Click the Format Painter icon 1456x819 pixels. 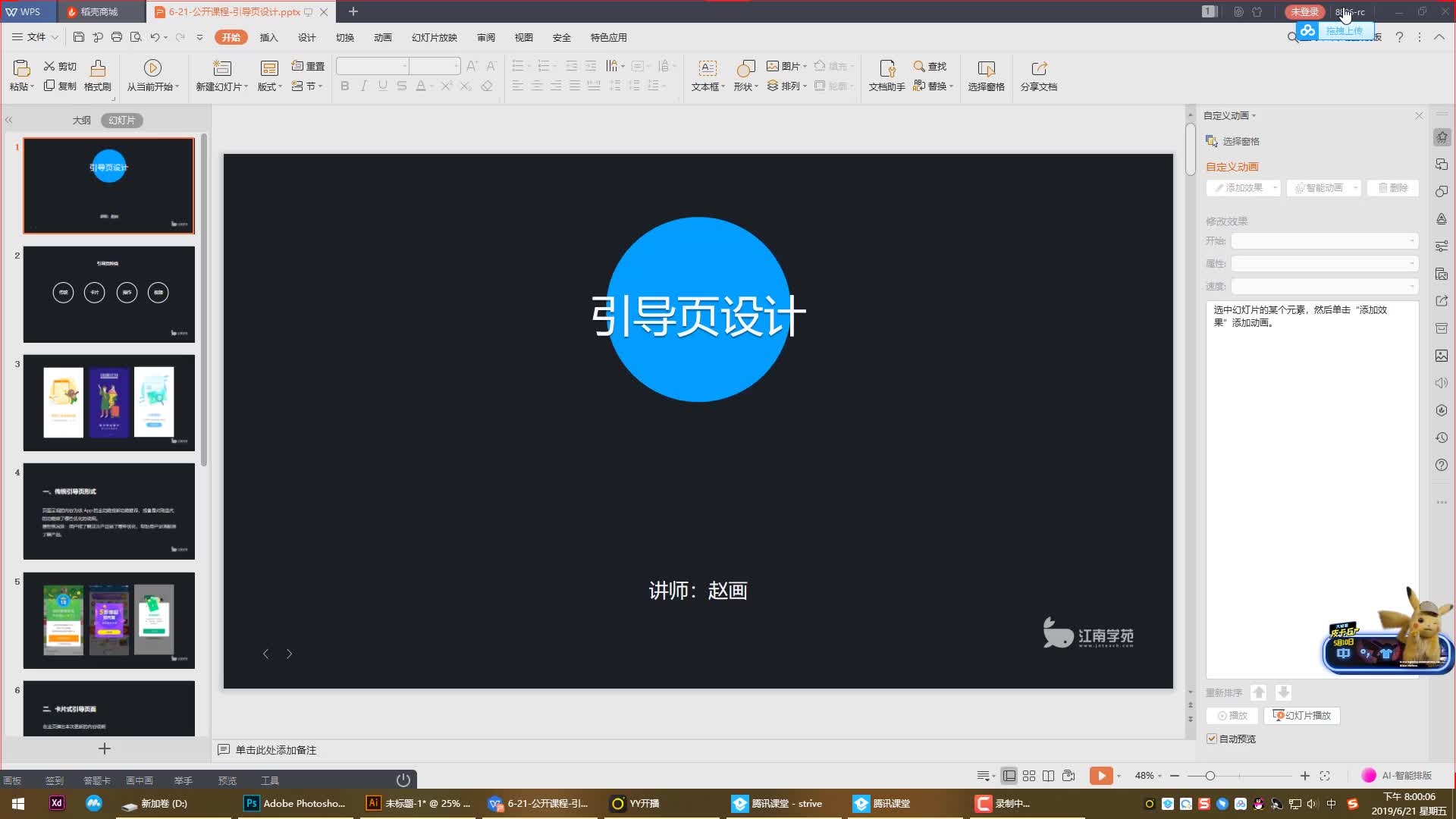tap(98, 69)
